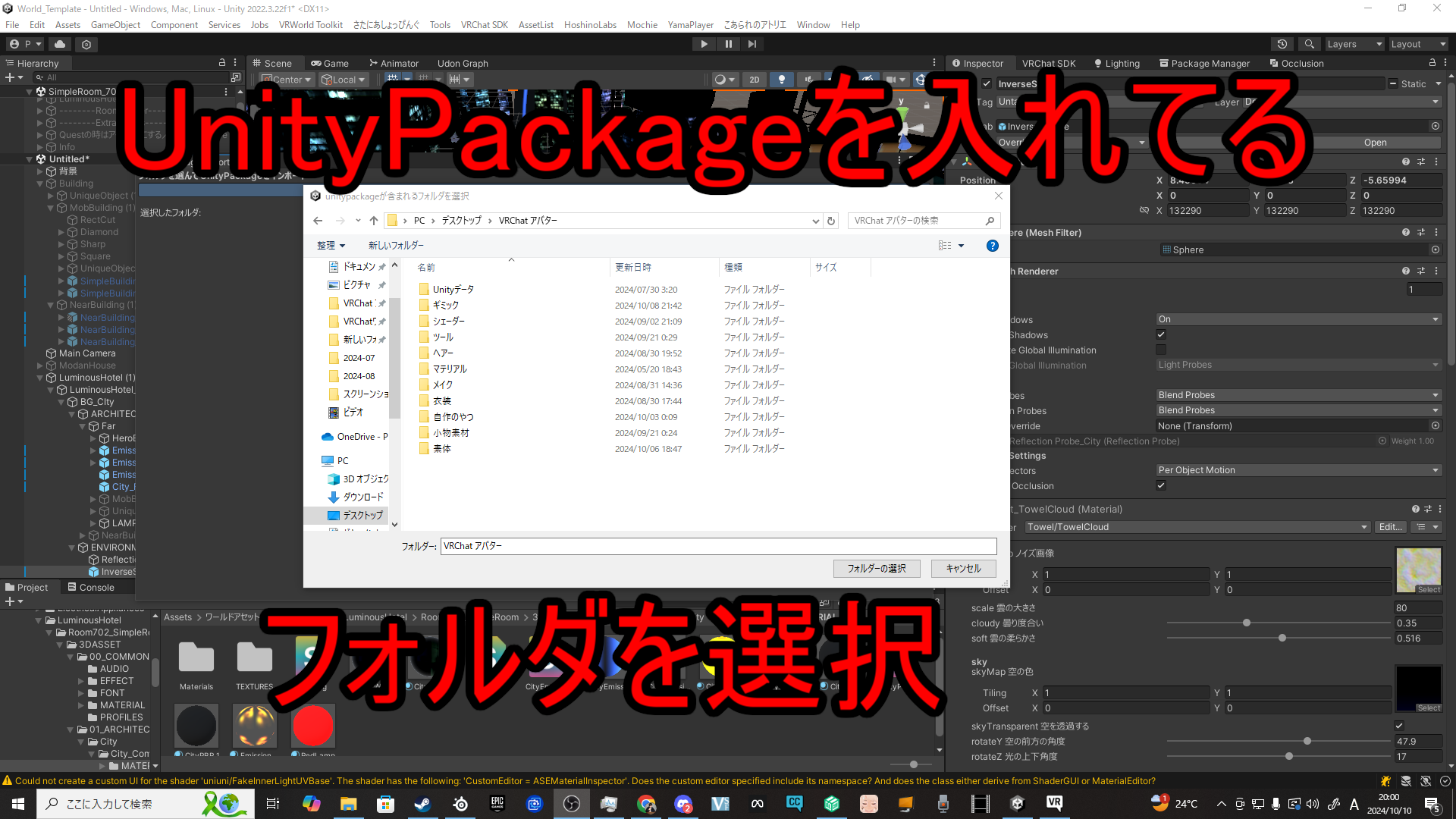
Task: Switch Scene view to 2D mode
Action: pos(754,79)
